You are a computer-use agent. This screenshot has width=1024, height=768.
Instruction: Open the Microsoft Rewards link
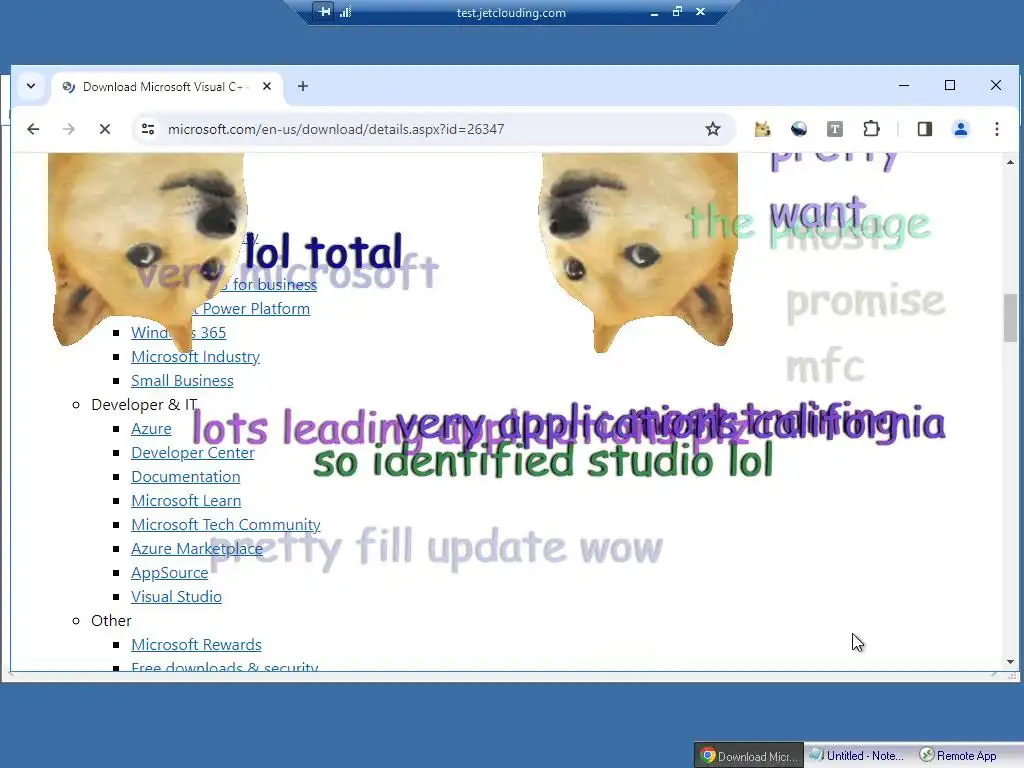pos(196,645)
